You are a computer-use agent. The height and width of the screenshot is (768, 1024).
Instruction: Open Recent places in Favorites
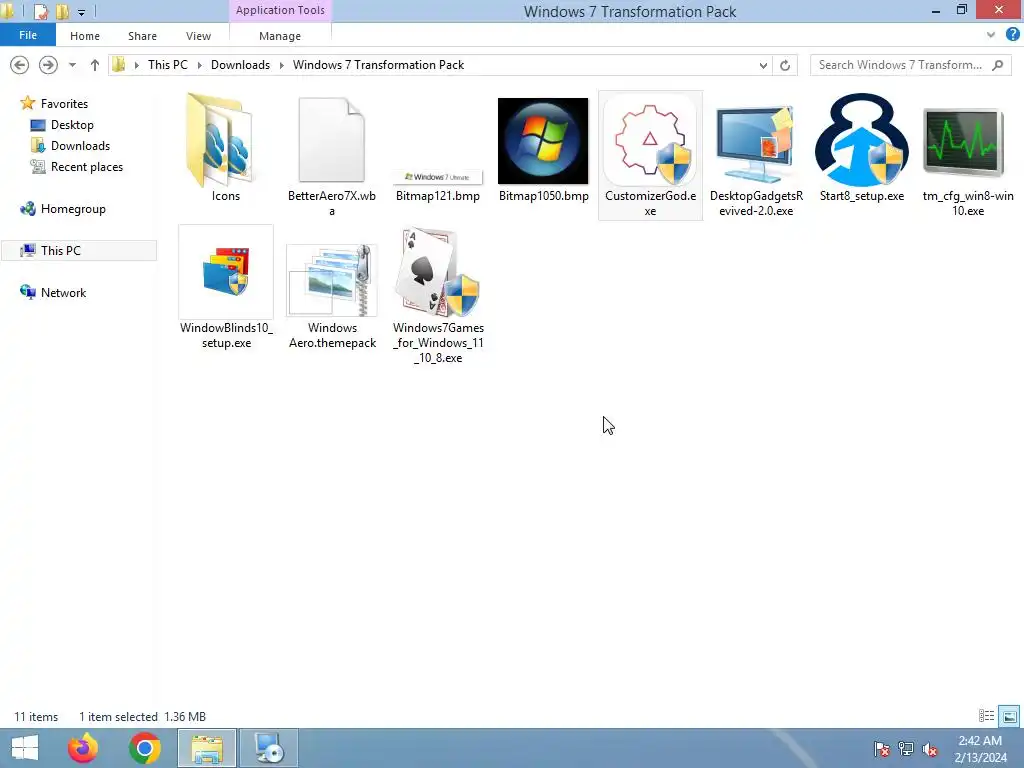click(87, 167)
